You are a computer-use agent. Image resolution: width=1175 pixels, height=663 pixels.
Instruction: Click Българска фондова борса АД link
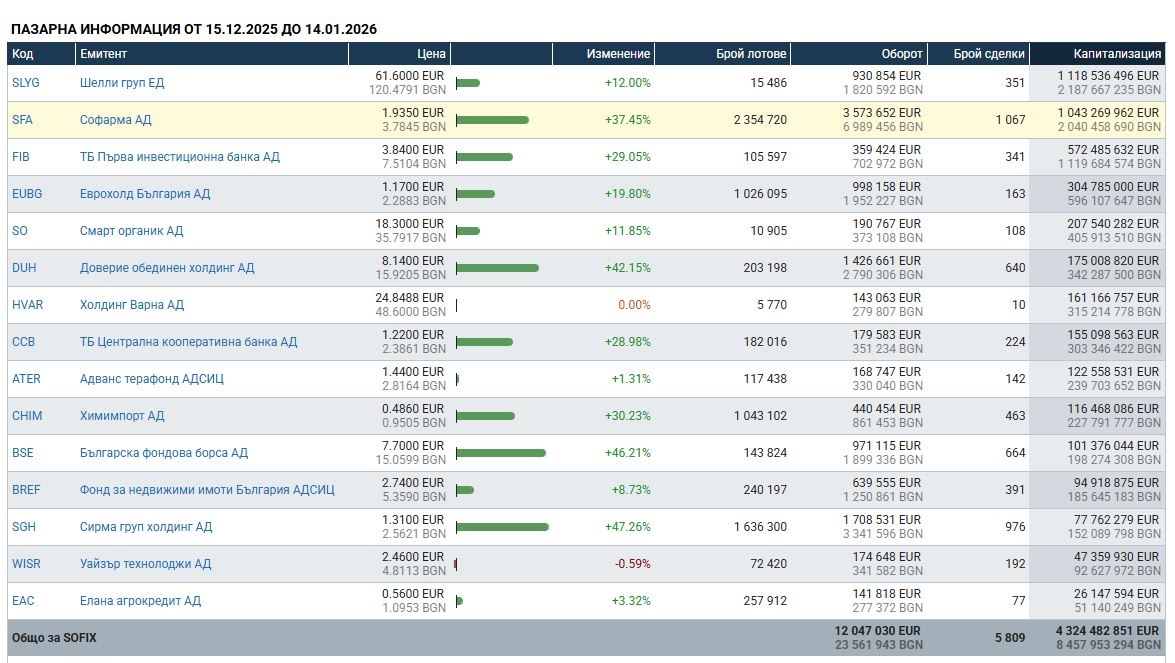pos(164,453)
